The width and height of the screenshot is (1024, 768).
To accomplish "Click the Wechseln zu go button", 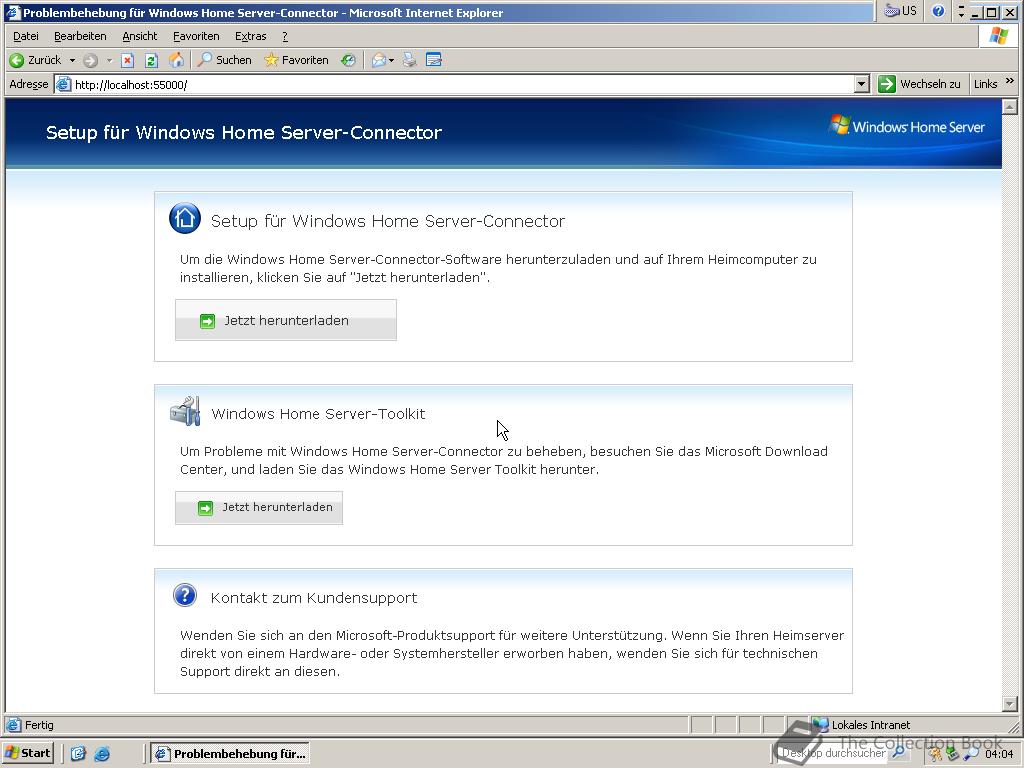I will tap(919, 84).
